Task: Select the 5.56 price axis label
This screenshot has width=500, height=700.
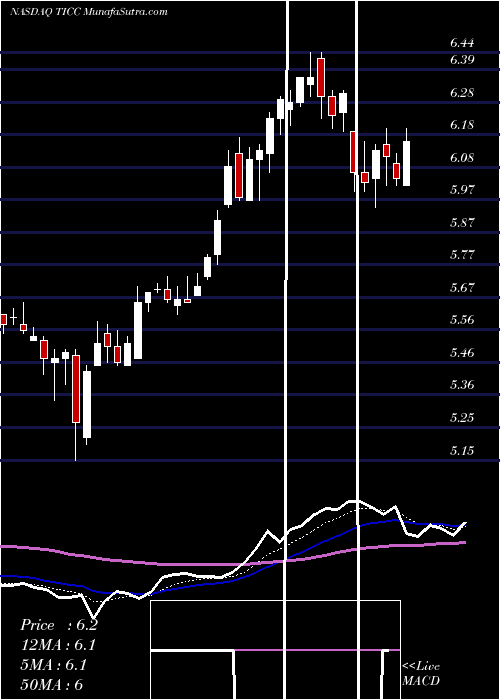Action: 462,320
